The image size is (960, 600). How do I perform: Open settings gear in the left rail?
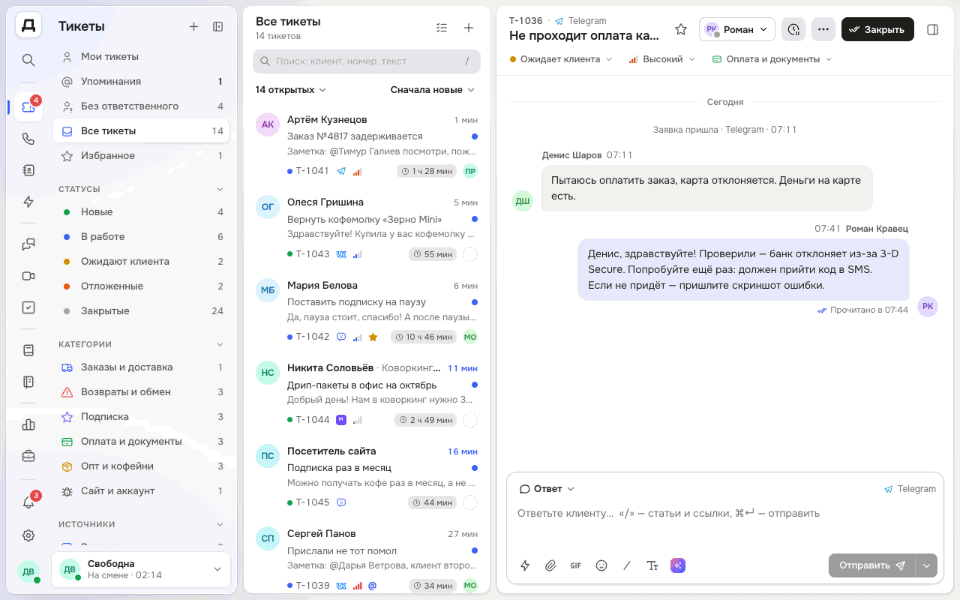coord(28,536)
